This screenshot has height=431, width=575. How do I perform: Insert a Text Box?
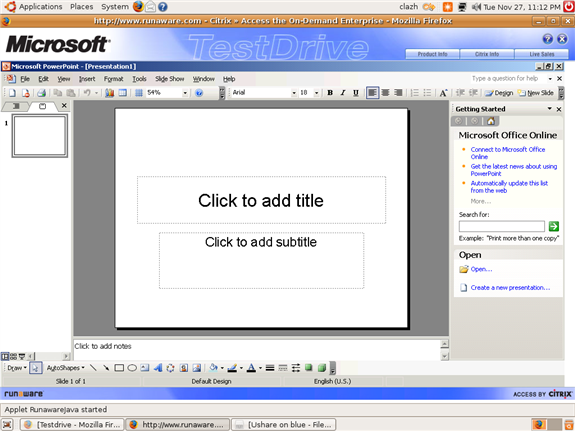(x=145, y=368)
